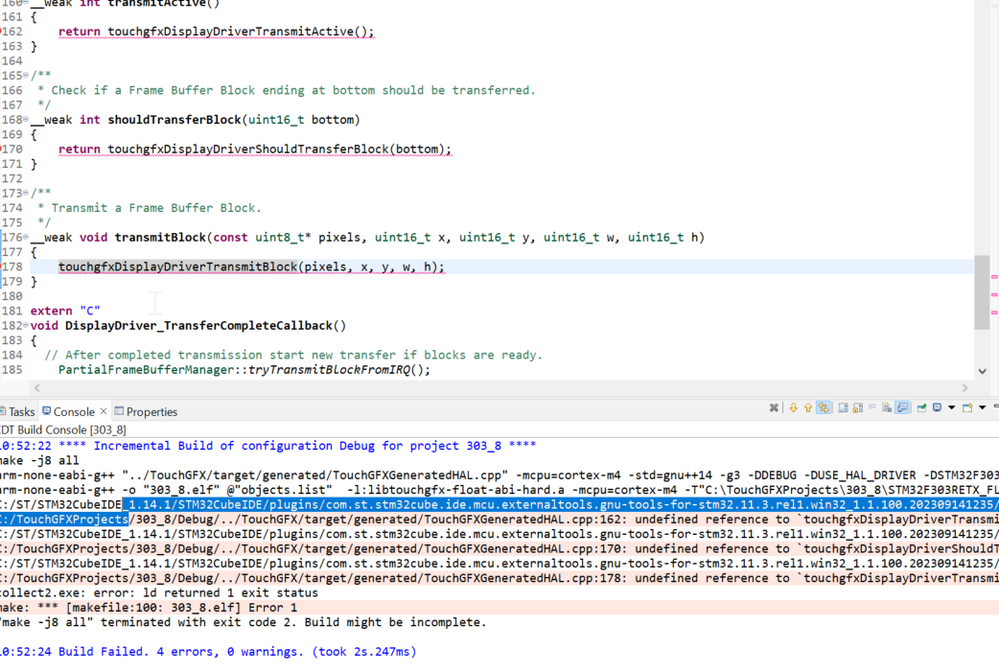Collapse comment block at line 173

[x=25, y=192]
